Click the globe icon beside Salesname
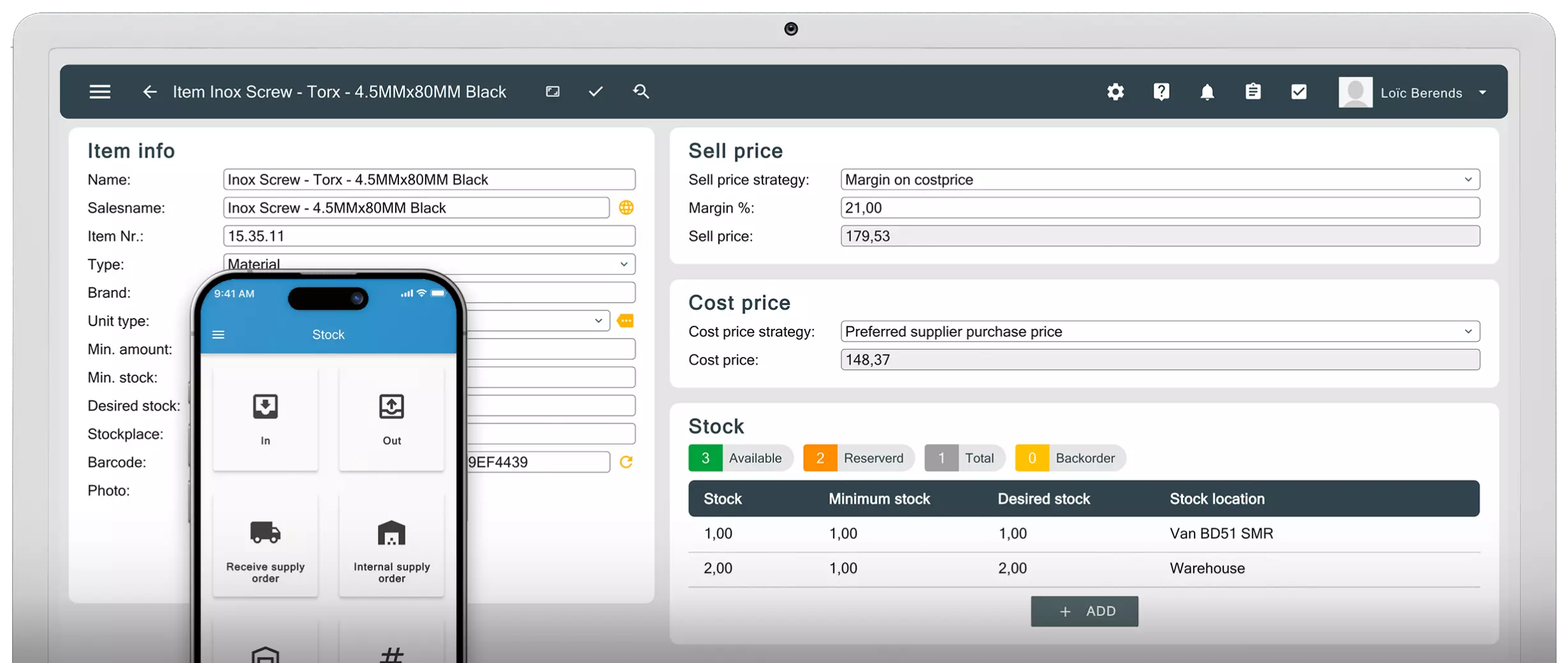Screen dimensions: 1568x663 coord(626,208)
